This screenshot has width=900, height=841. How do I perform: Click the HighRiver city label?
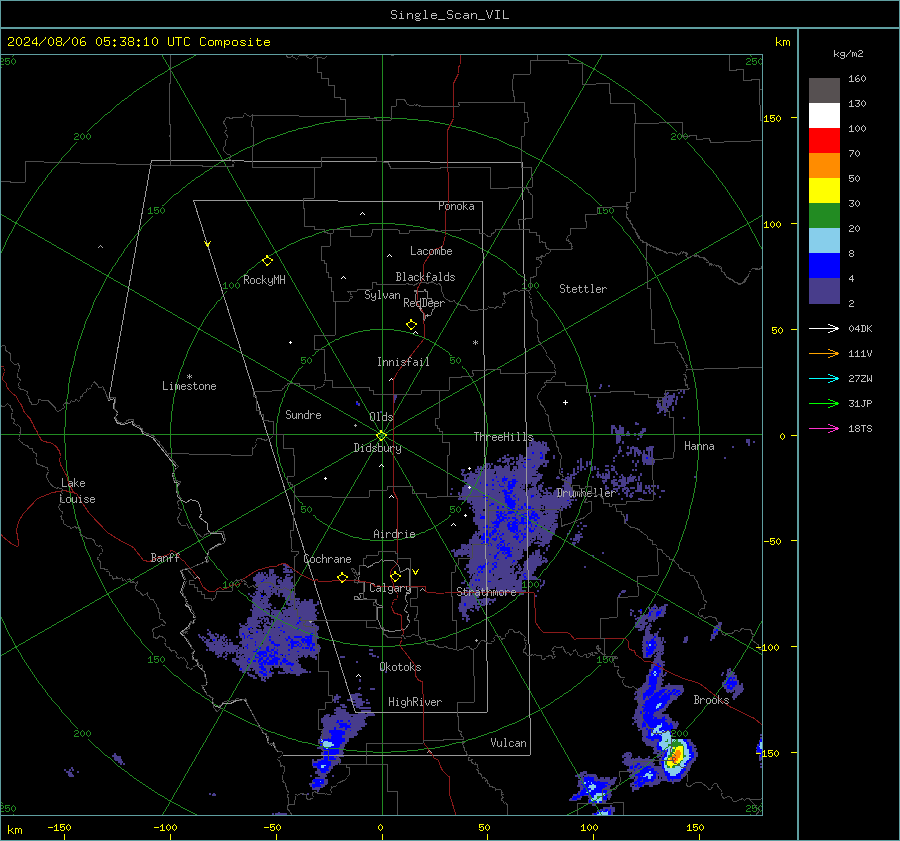click(415, 702)
